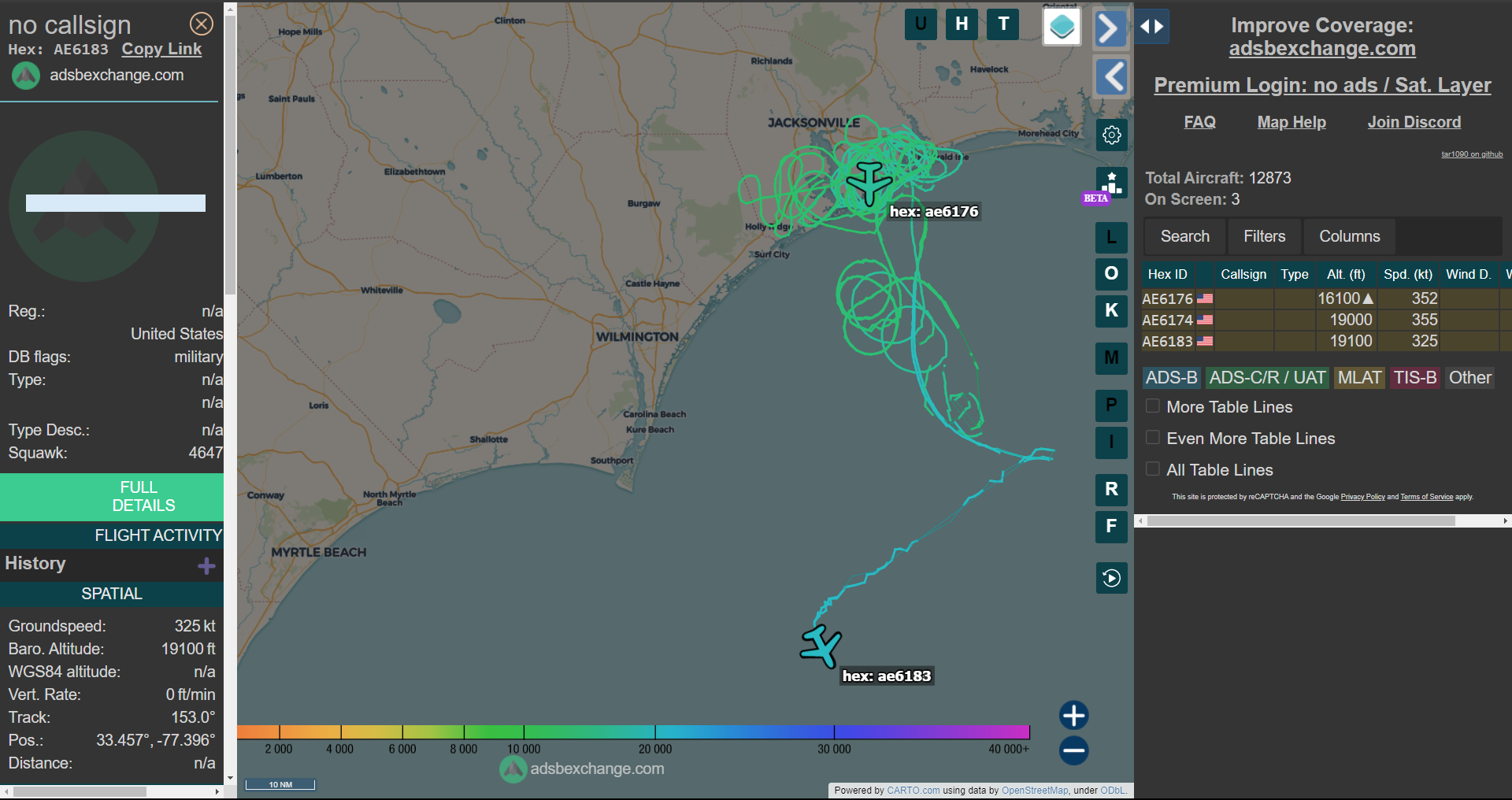Screen dimensions: 1512x800
Task: Open the Privacy Policy link
Action: coord(1362,497)
